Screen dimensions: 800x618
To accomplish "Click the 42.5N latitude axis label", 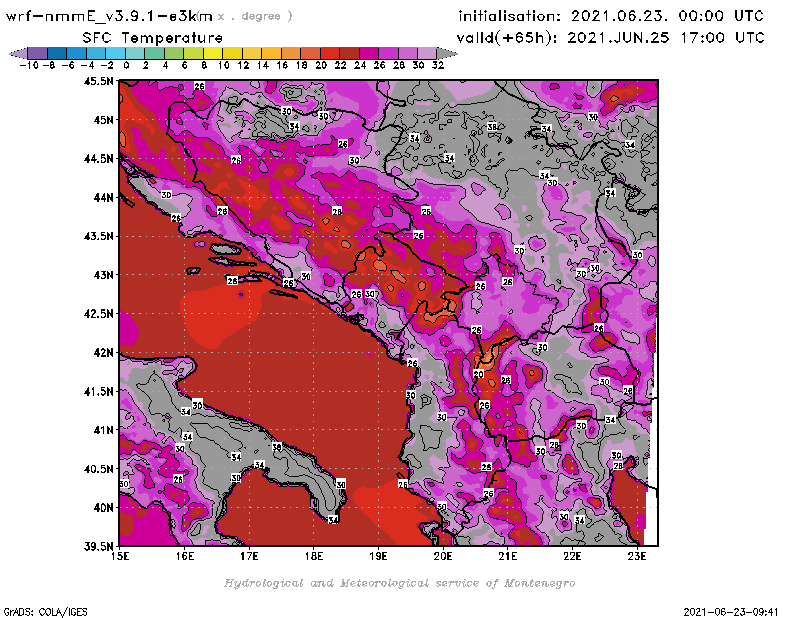I will click(98, 314).
